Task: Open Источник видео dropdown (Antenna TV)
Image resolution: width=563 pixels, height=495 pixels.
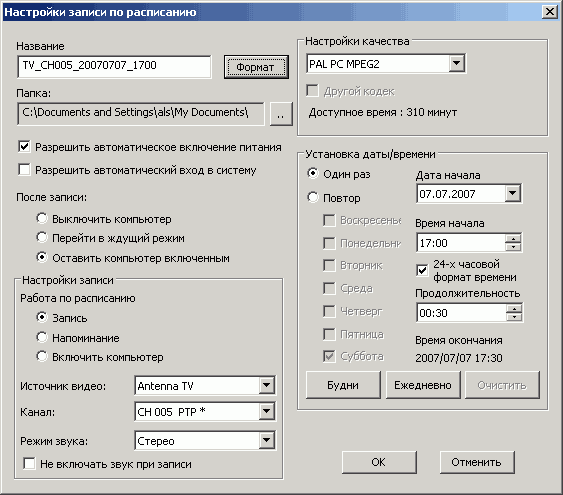Action: pyautogui.click(x=266, y=386)
